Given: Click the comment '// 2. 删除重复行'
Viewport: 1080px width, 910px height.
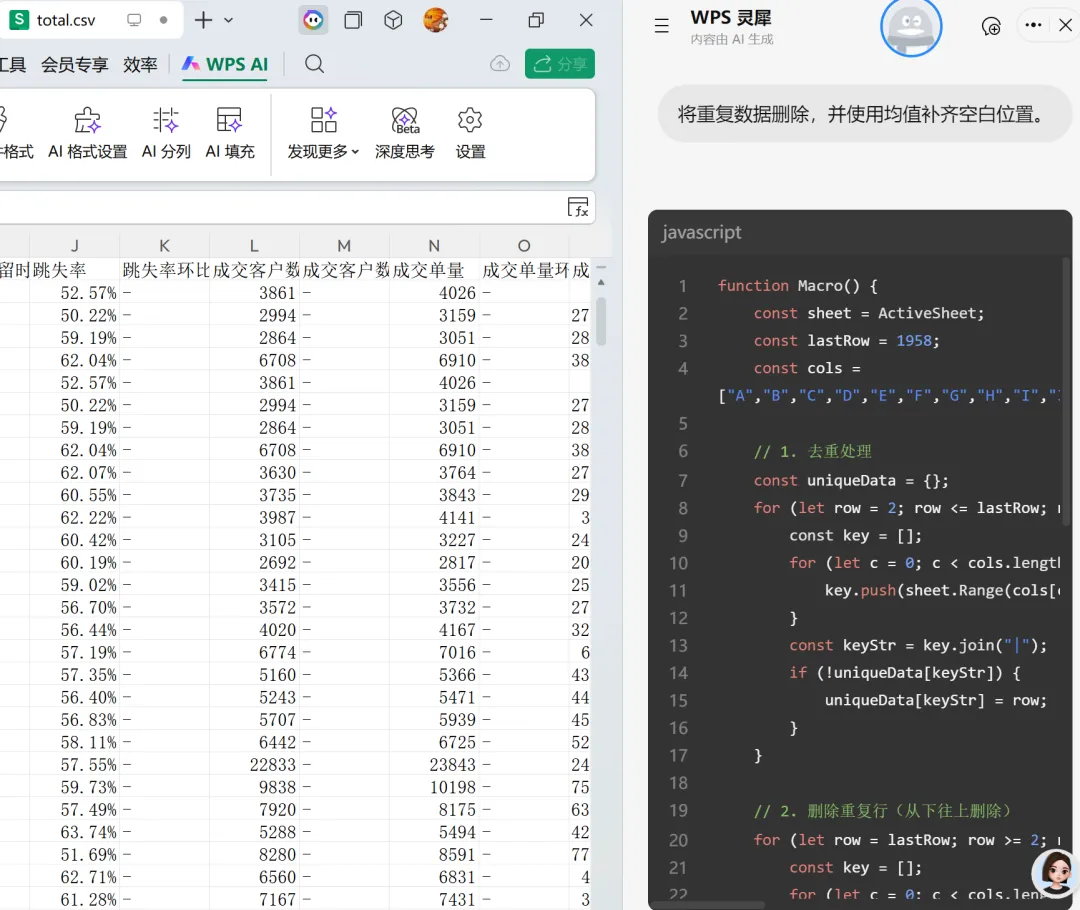Looking at the screenshot, I should [x=882, y=811].
